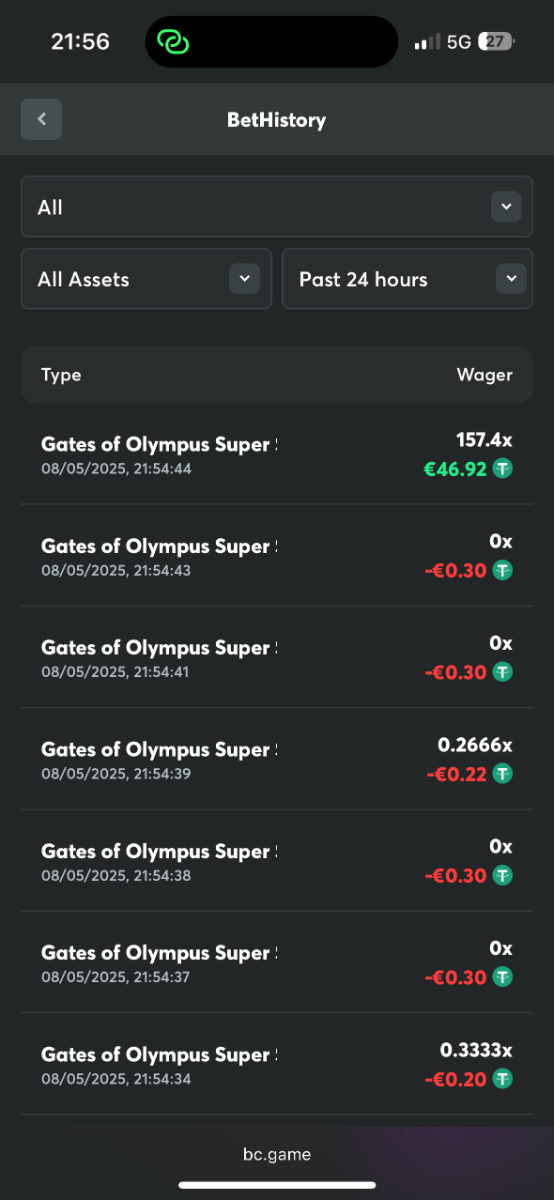Tap the home indicator bar at the bottom
Viewport: 554px width, 1200px height.
click(277, 1185)
